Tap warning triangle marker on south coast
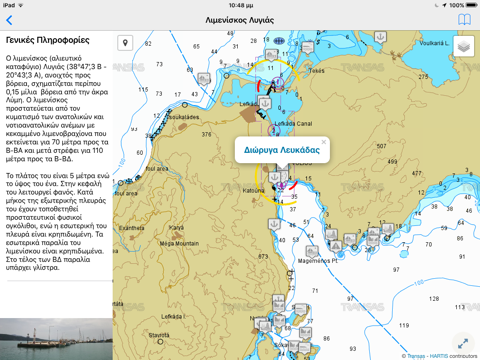 tap(336, 246)
